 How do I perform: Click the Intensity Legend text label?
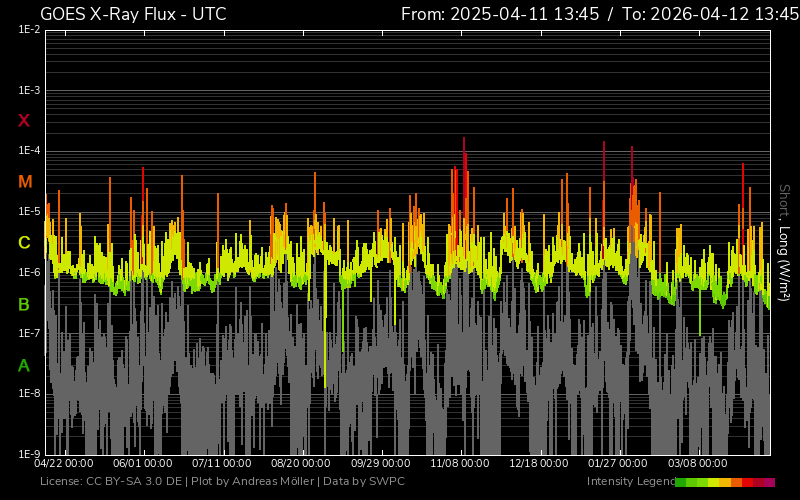click(x=628, y=482)
